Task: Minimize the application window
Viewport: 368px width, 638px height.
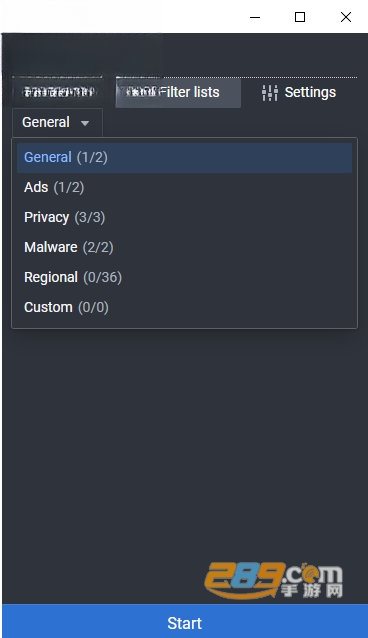Action: tap(255, 17)
